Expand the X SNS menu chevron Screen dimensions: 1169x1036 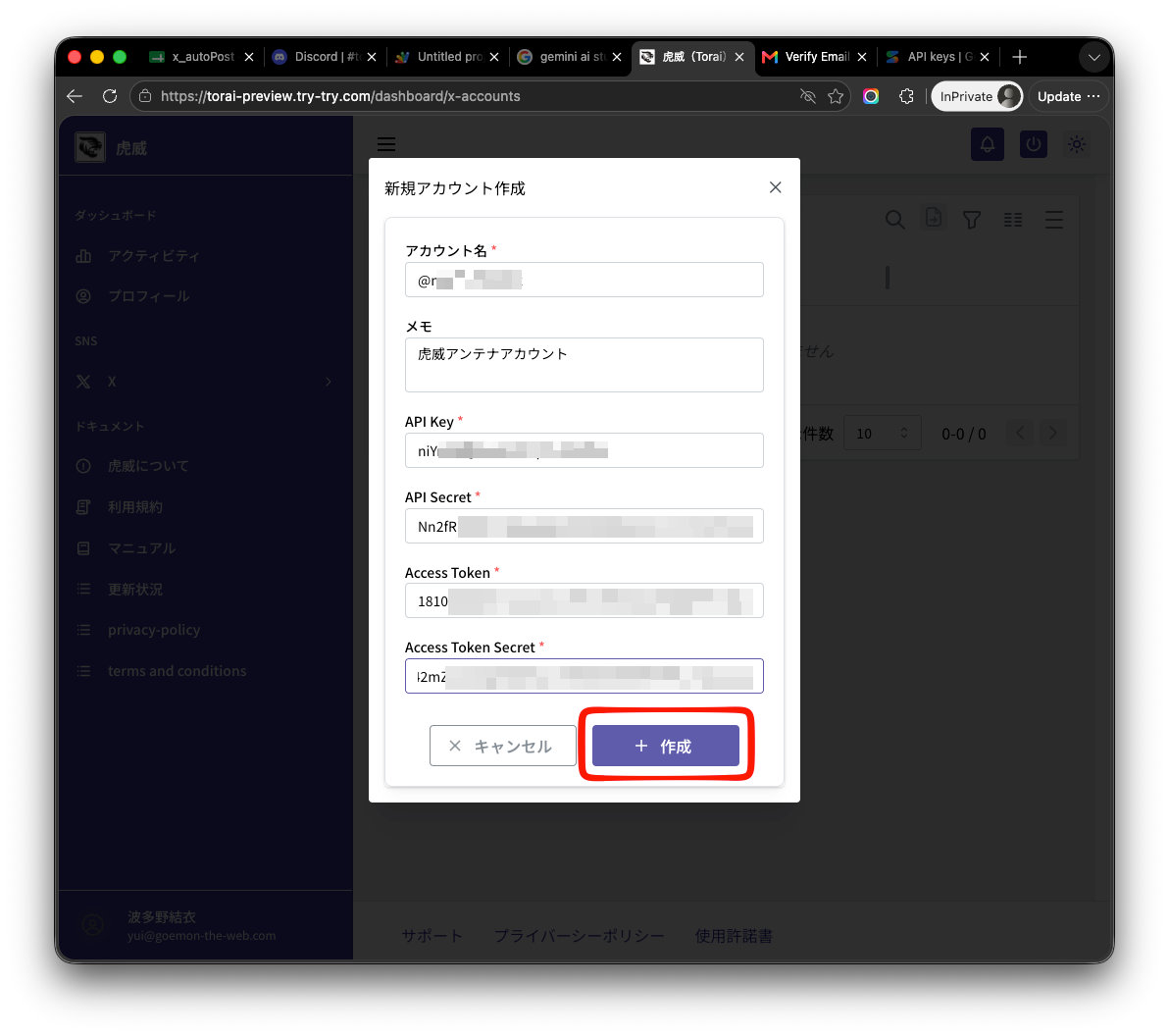coord(328,382)
